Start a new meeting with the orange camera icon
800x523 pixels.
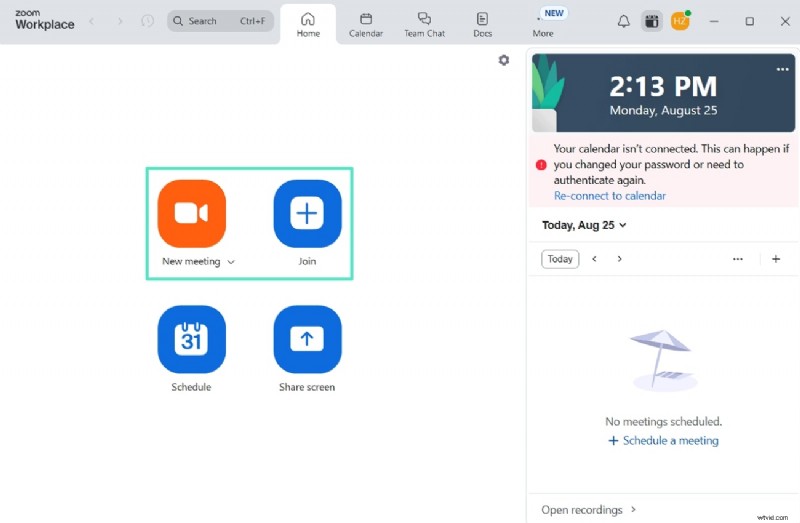[191, 213]
